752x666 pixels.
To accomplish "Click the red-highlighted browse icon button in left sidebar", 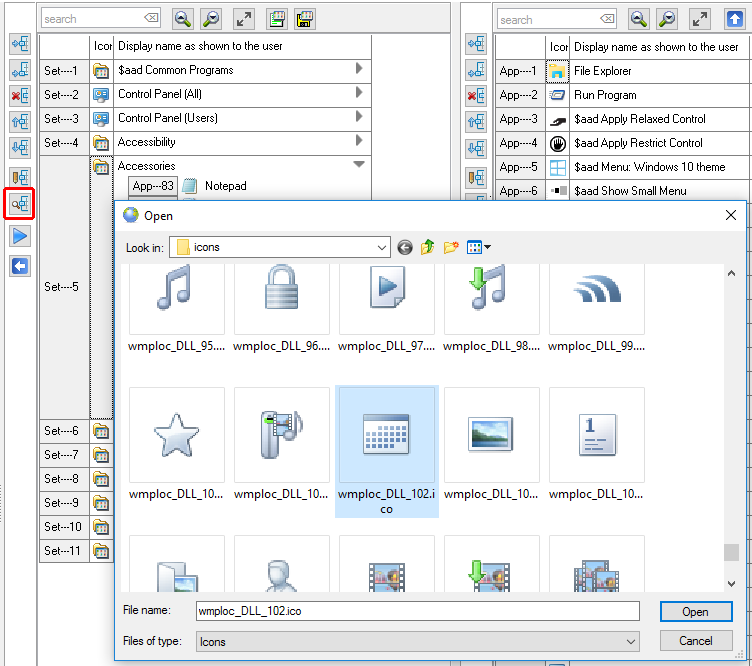I will click(x=19, y=204).
